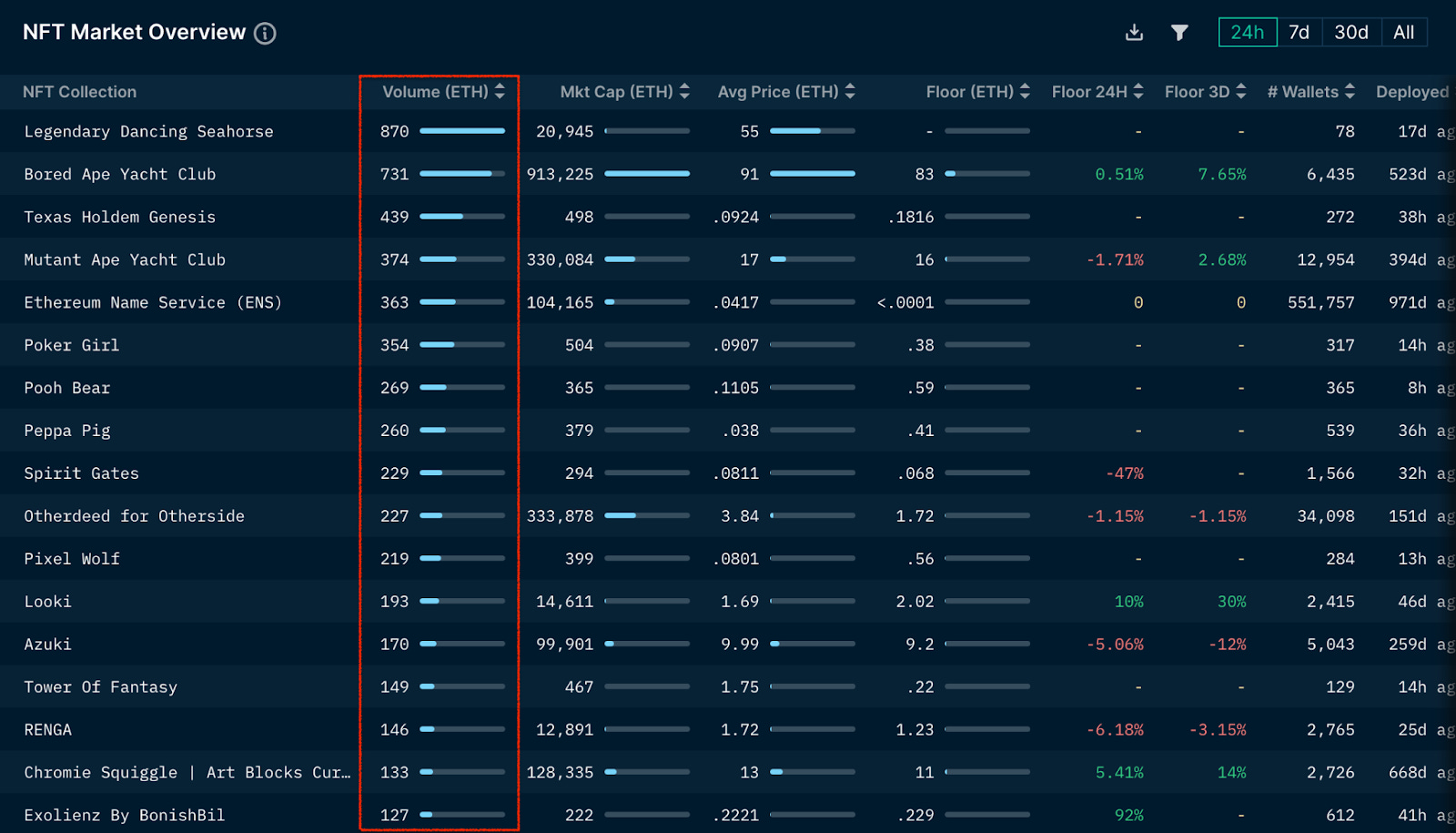Click the 128,335 market cap value
This screenshot has width=1456, height=833.
tap(561, 772)
